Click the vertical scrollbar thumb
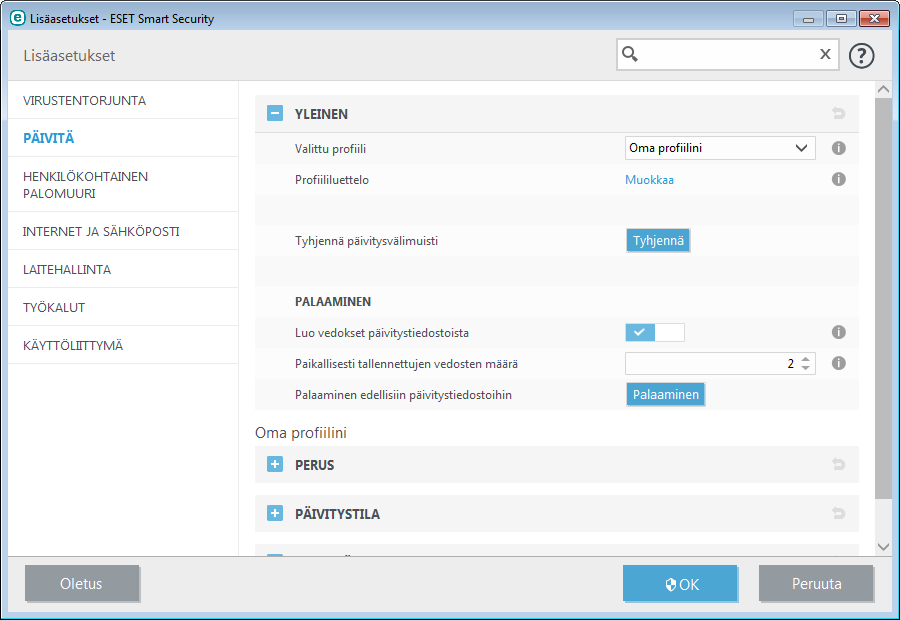Viewport: 900px width, 620px height. pos(883,299)
